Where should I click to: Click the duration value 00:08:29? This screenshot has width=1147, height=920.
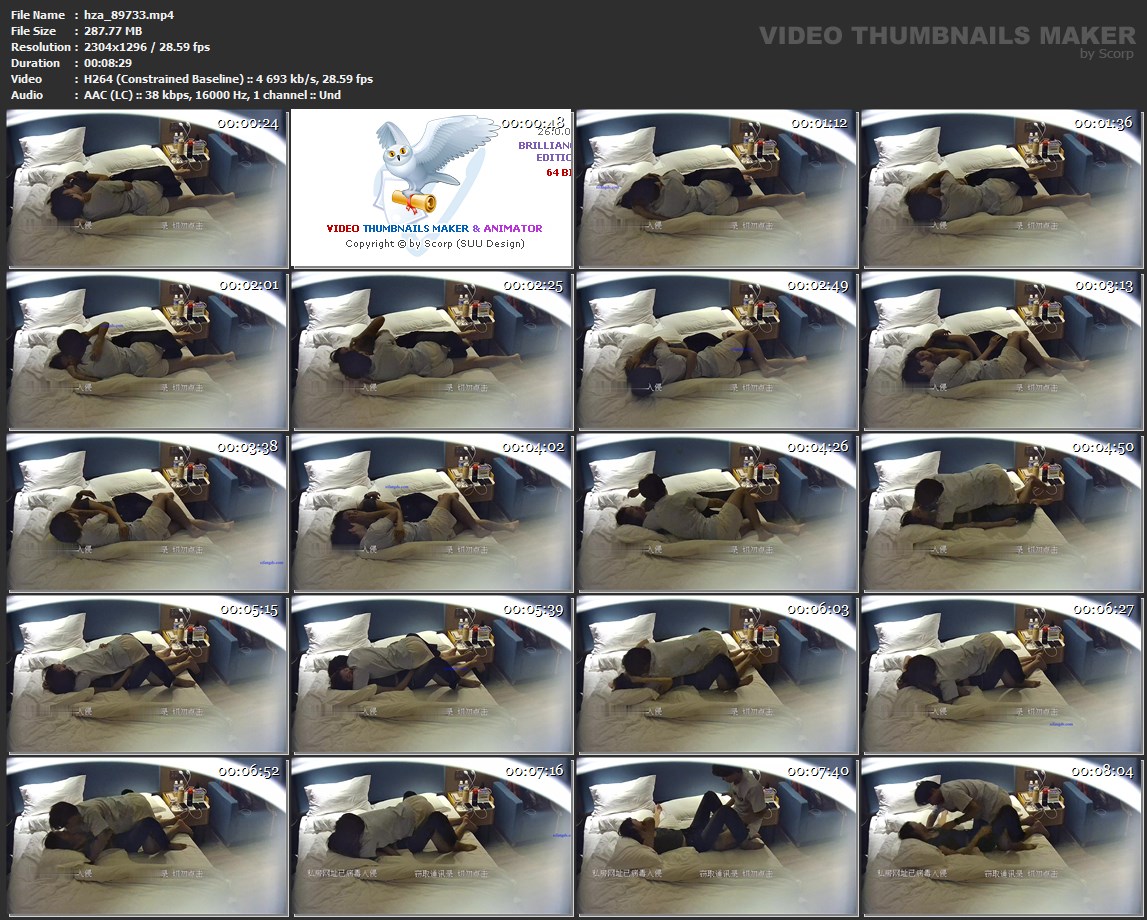tap(108, 63)
